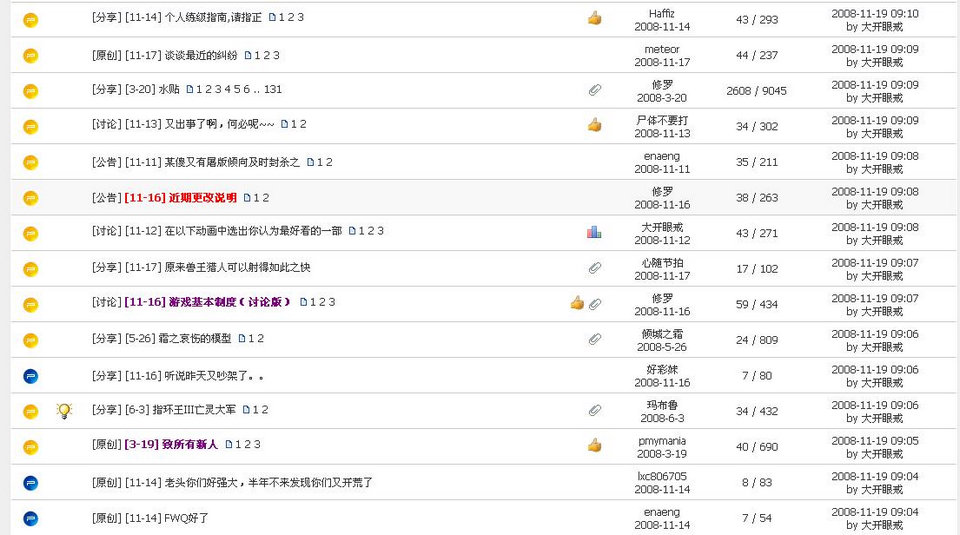Open the thread 谈谈最近的纠纷
This screenshot has width=960, height=535.
(181, 55)
